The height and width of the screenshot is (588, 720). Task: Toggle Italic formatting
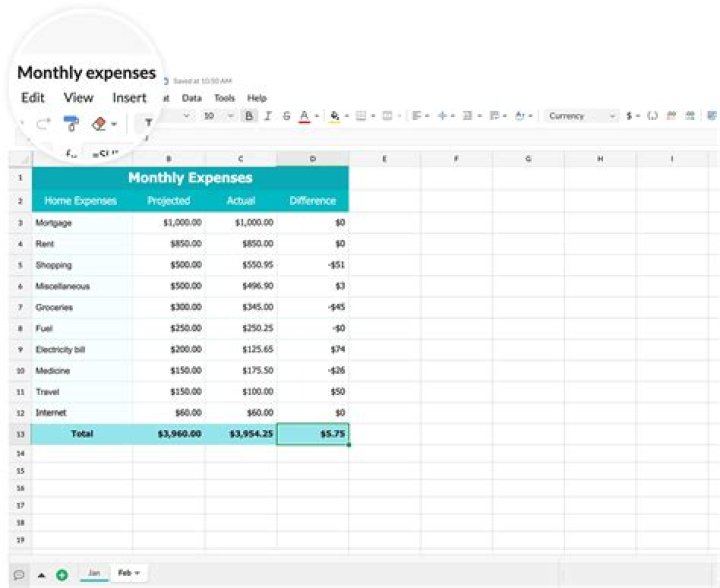(268, 116)
